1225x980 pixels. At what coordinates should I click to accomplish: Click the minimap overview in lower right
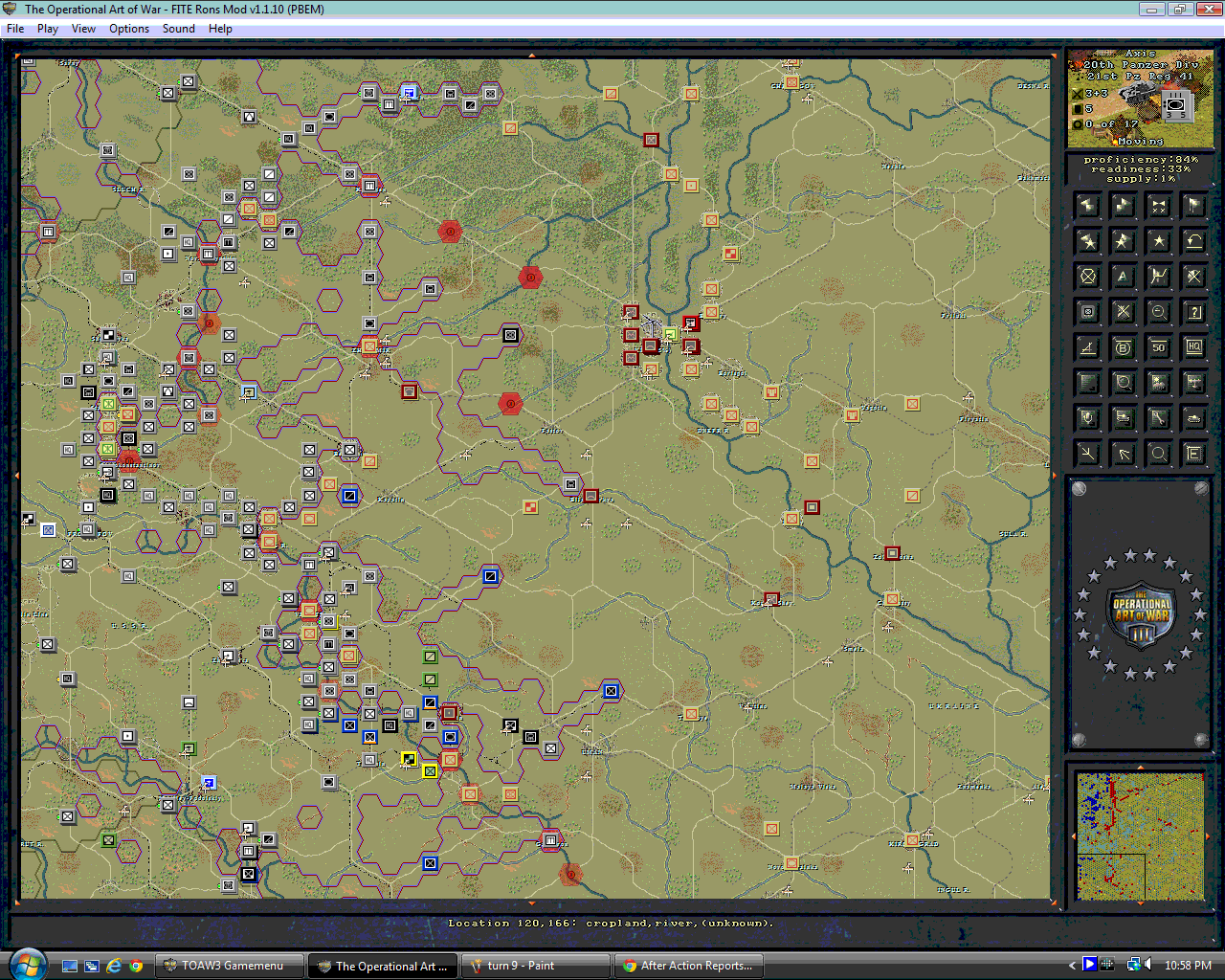pos(1140,836)
